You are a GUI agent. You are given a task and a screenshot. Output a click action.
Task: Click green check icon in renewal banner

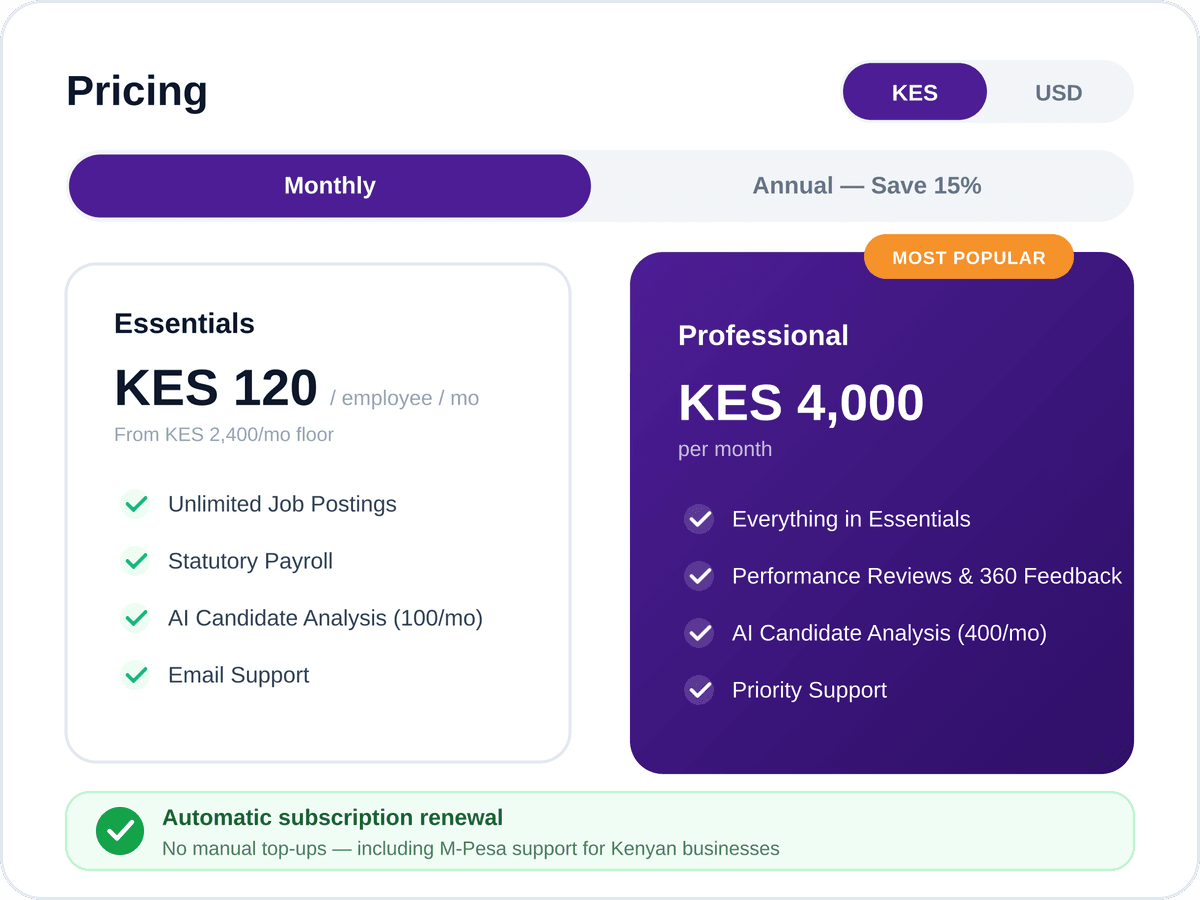tap(120, 830)
